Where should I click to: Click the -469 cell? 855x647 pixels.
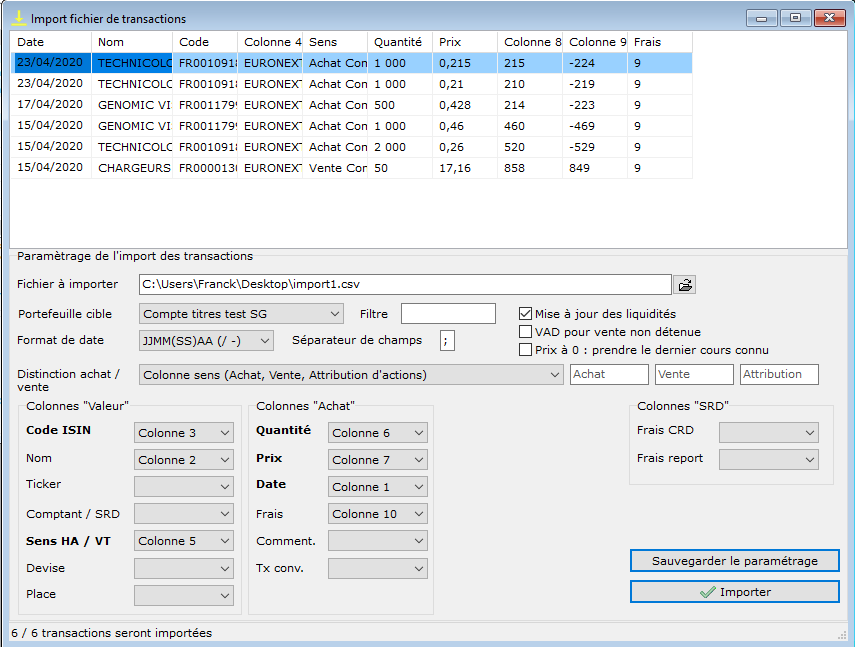coord(594,126)
